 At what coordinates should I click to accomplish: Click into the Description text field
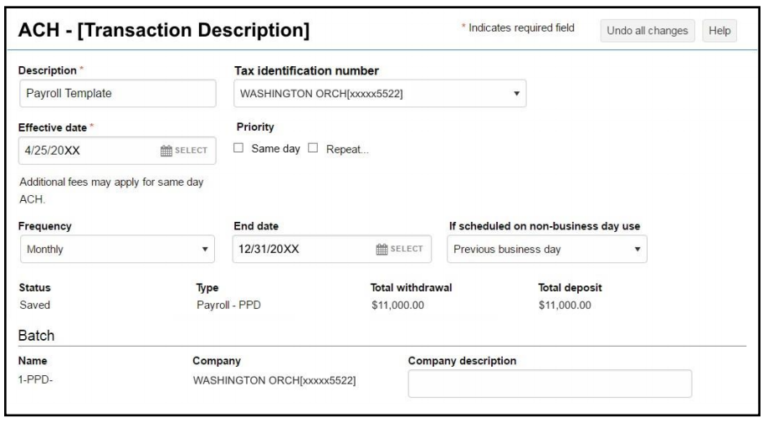[x=117, y=93]
